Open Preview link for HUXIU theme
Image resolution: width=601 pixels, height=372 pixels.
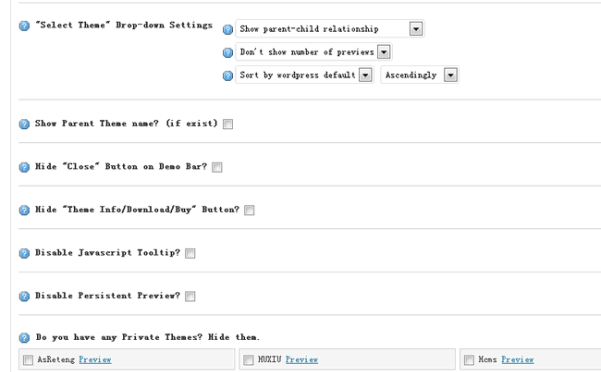pos(302,359)
